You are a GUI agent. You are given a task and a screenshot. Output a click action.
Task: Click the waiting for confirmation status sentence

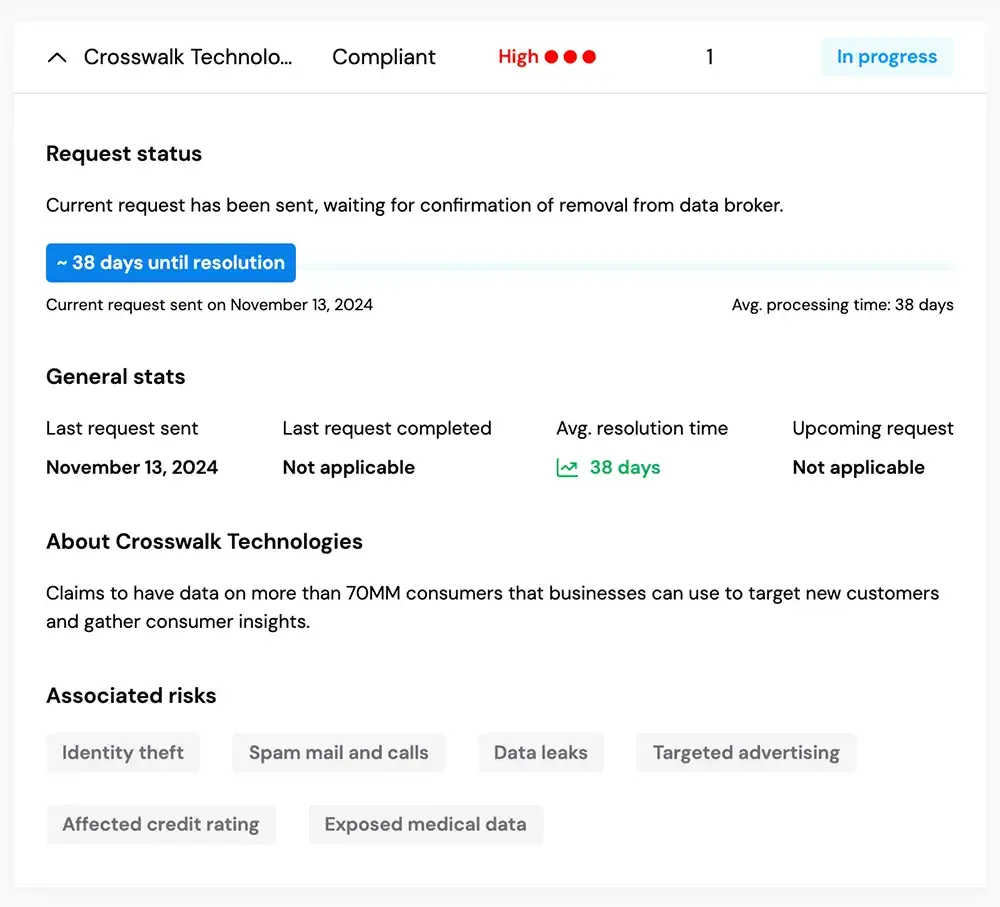[415, 205]
